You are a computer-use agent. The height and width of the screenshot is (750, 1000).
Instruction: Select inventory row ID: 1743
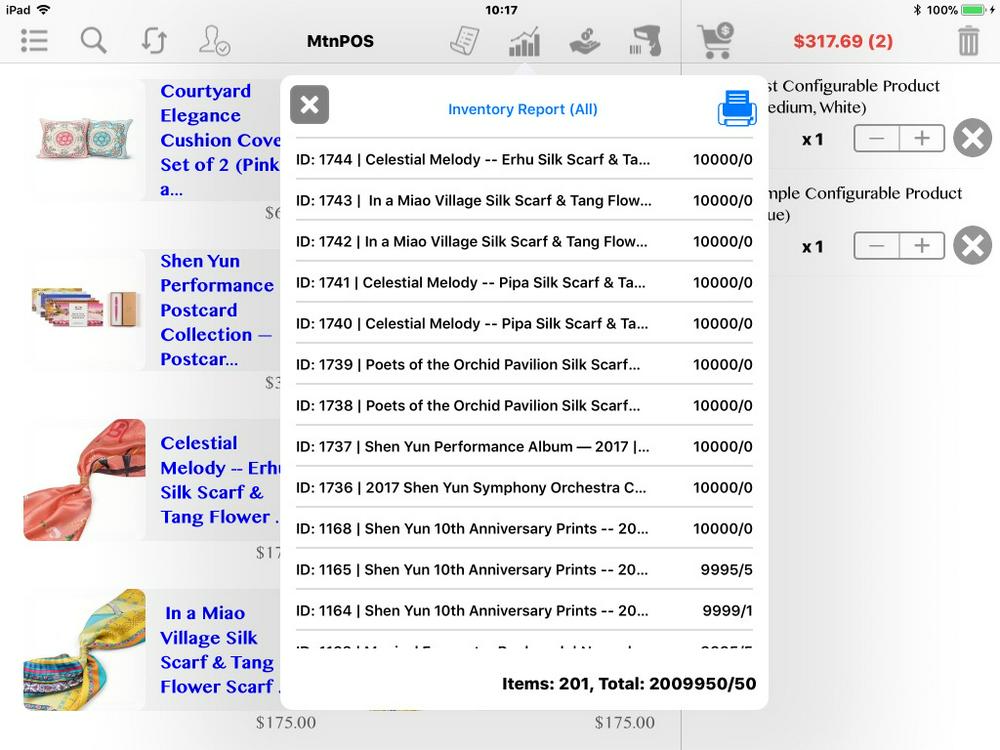click(x=524, y=200)
